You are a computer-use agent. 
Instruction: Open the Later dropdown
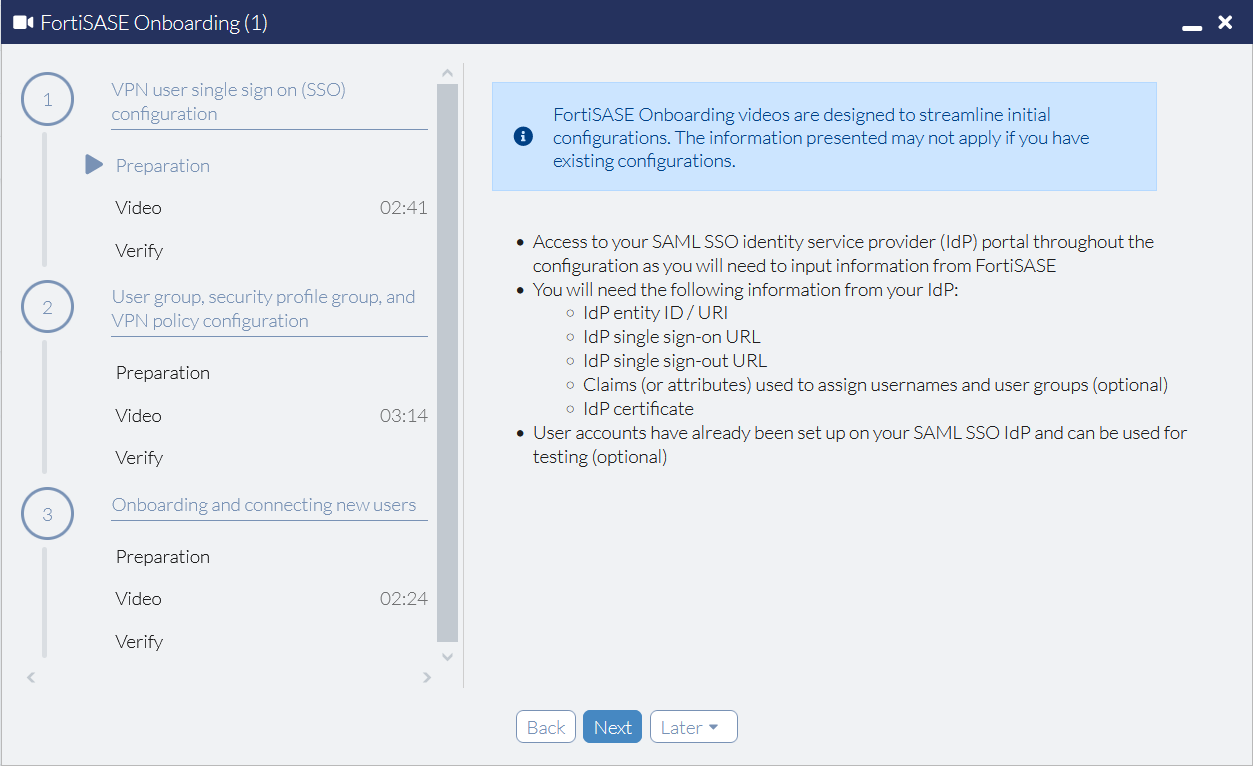pos(693,726)
